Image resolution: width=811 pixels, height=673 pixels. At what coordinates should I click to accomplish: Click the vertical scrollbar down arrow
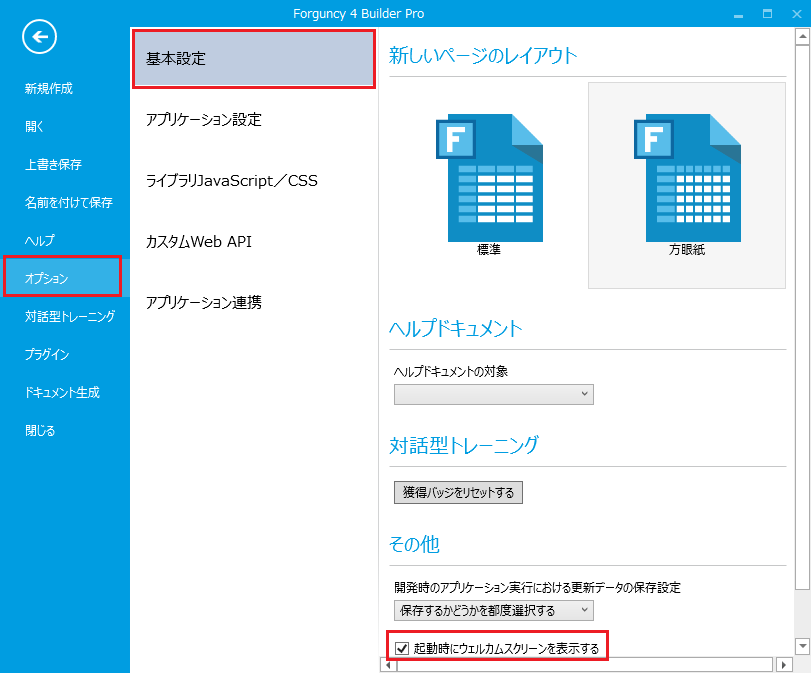802,646
